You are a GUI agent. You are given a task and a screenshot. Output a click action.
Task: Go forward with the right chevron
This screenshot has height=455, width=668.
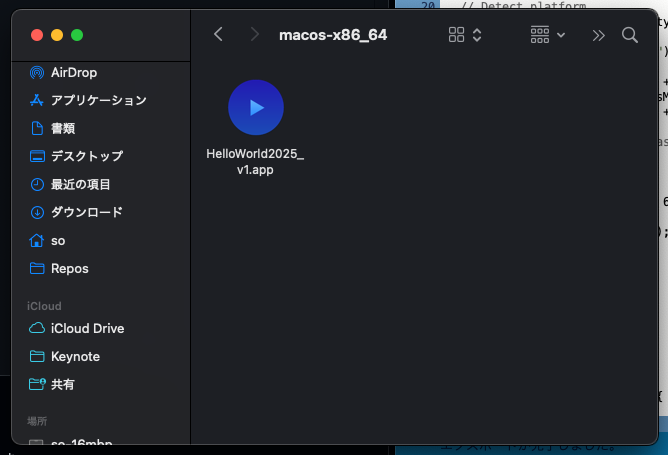(x=254, y=35)
